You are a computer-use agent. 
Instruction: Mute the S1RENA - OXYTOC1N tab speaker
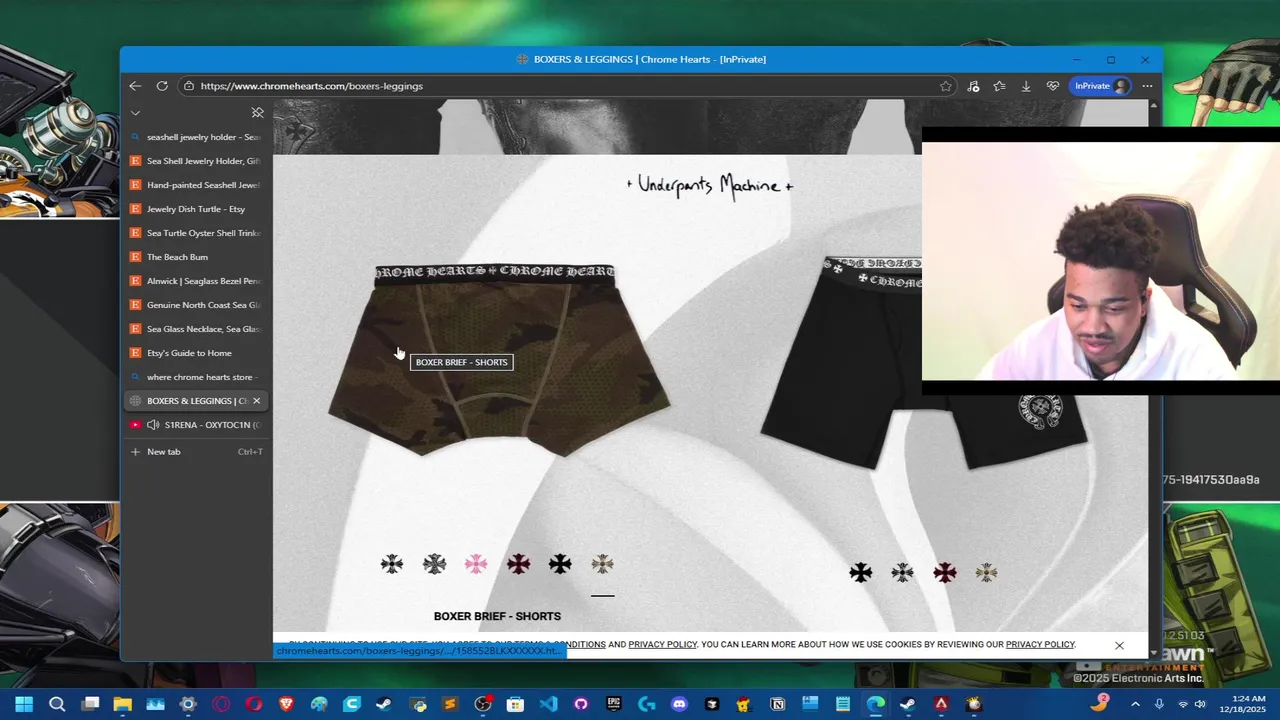coord(153,425)
